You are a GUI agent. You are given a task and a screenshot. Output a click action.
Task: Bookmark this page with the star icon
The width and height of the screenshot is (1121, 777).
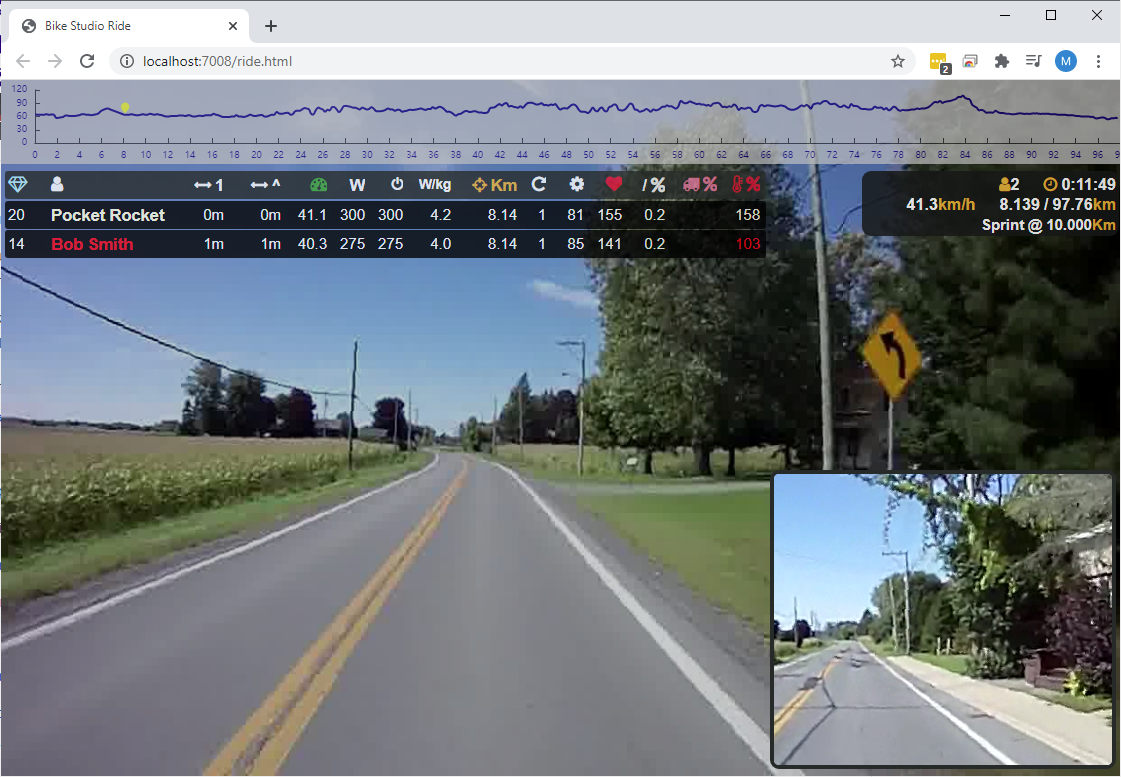coord(898,61)
